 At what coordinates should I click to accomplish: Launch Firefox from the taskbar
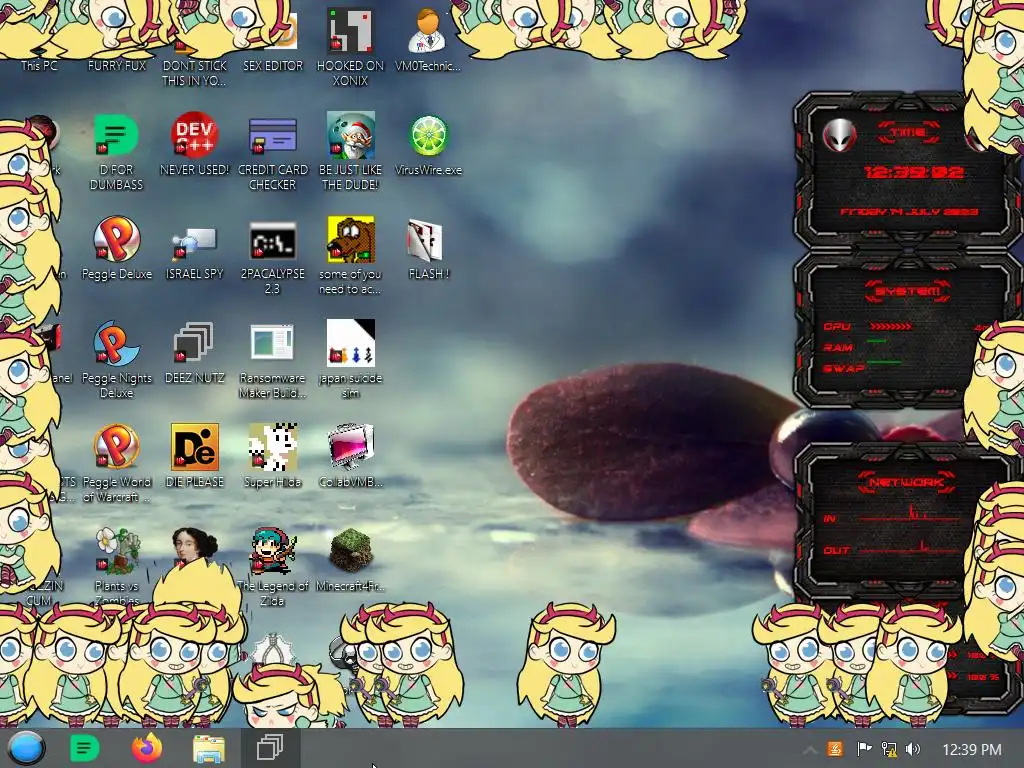pyautogui.click(x=147, y=748)
